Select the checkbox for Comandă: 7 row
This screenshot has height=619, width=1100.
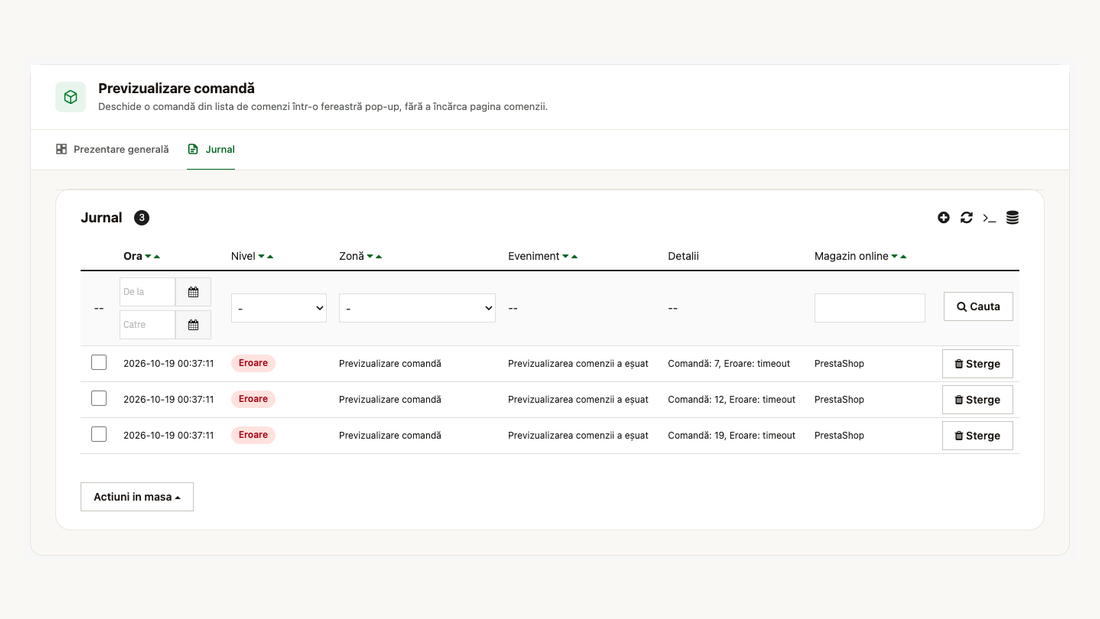click(99, 363)
